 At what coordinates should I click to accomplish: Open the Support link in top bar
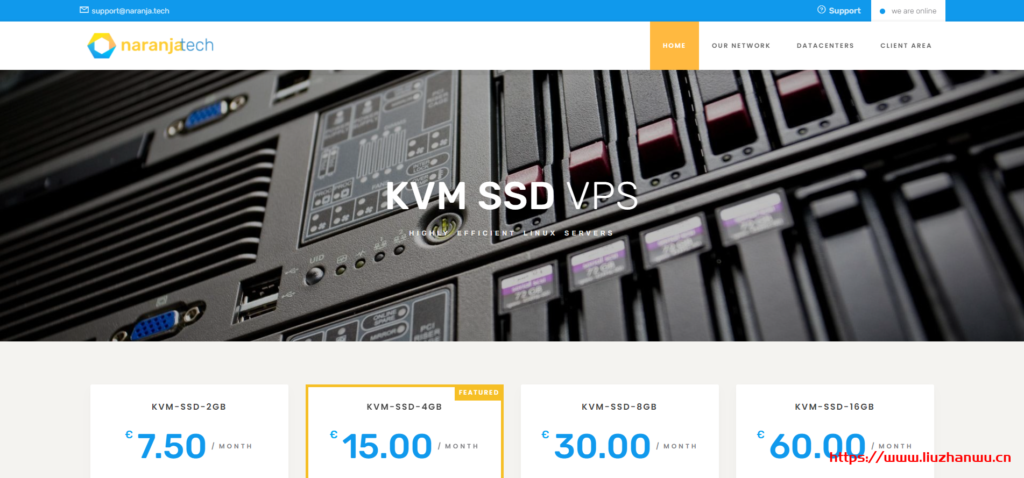coord(844,11)
